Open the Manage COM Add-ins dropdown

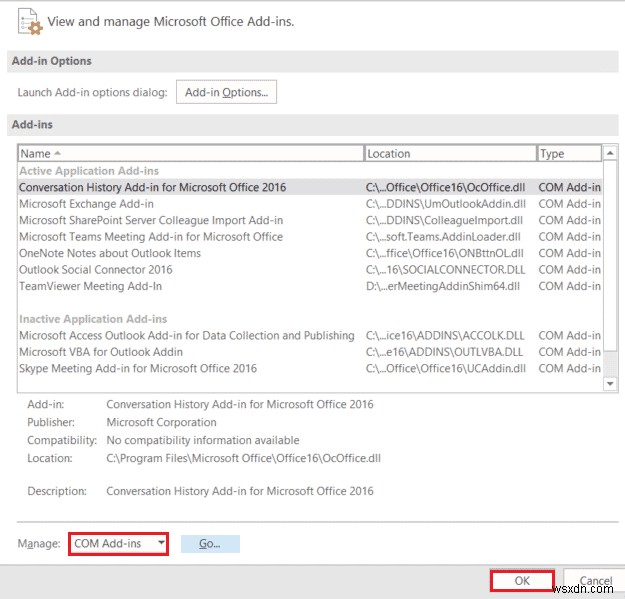118,544
